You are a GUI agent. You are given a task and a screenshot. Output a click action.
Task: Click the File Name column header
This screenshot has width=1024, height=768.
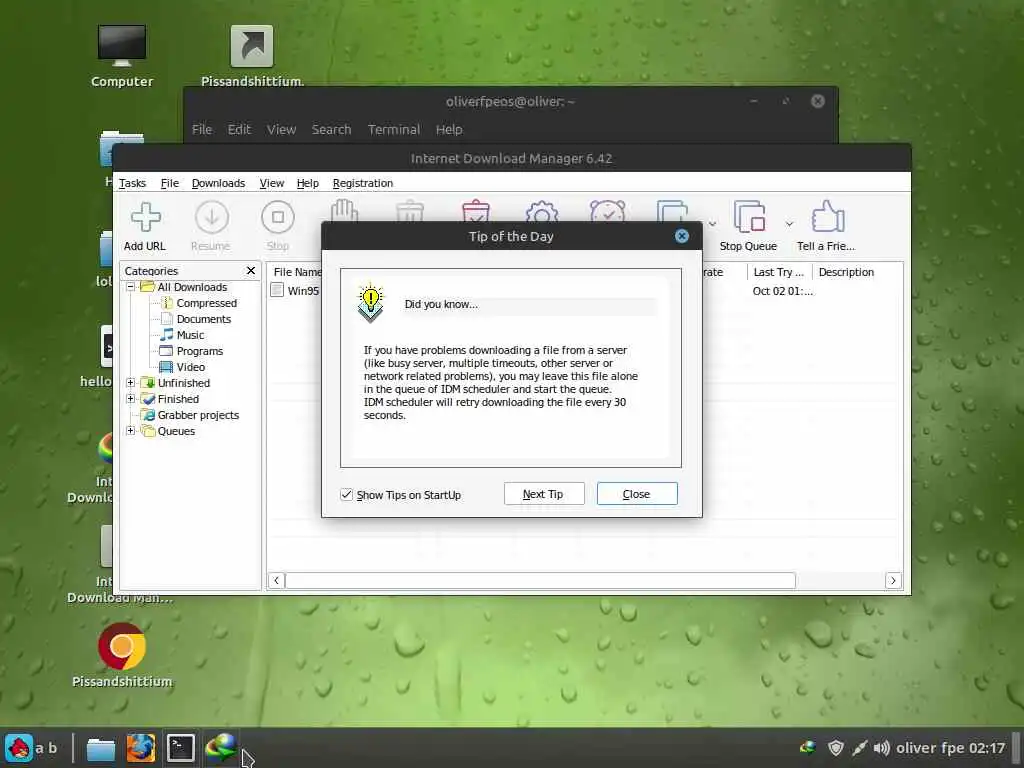(x=295, y=272)
